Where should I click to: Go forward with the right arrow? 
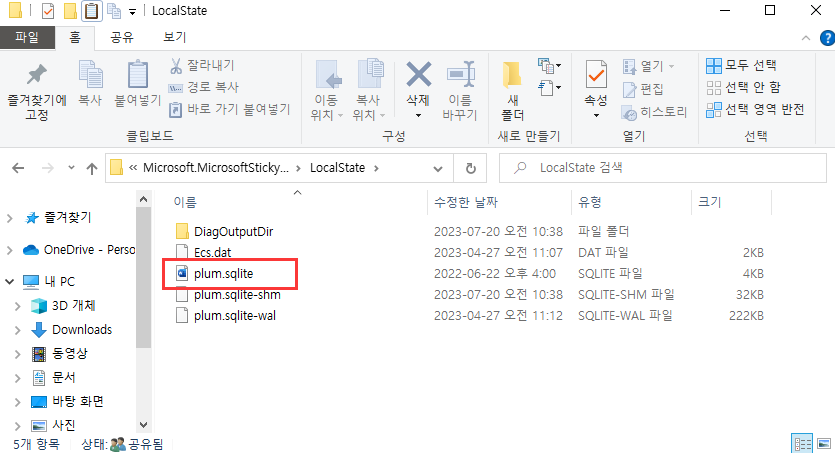(48, 168)
